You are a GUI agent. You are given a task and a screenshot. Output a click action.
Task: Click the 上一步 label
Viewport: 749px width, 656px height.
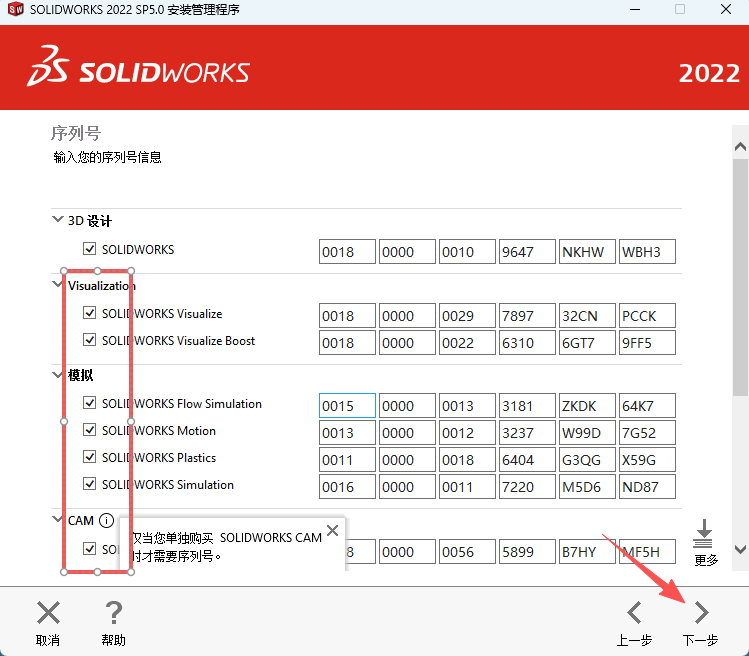click(x=634, y=640)
